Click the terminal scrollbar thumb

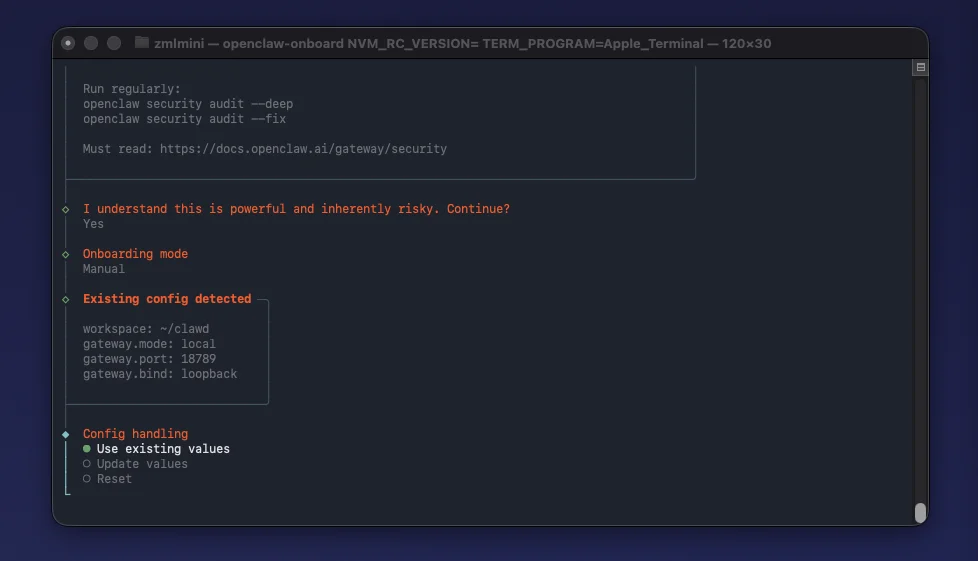click(920, 512)
